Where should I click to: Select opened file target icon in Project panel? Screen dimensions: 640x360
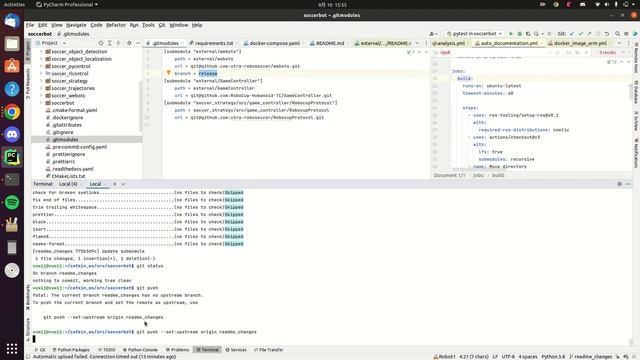[101, 43]
